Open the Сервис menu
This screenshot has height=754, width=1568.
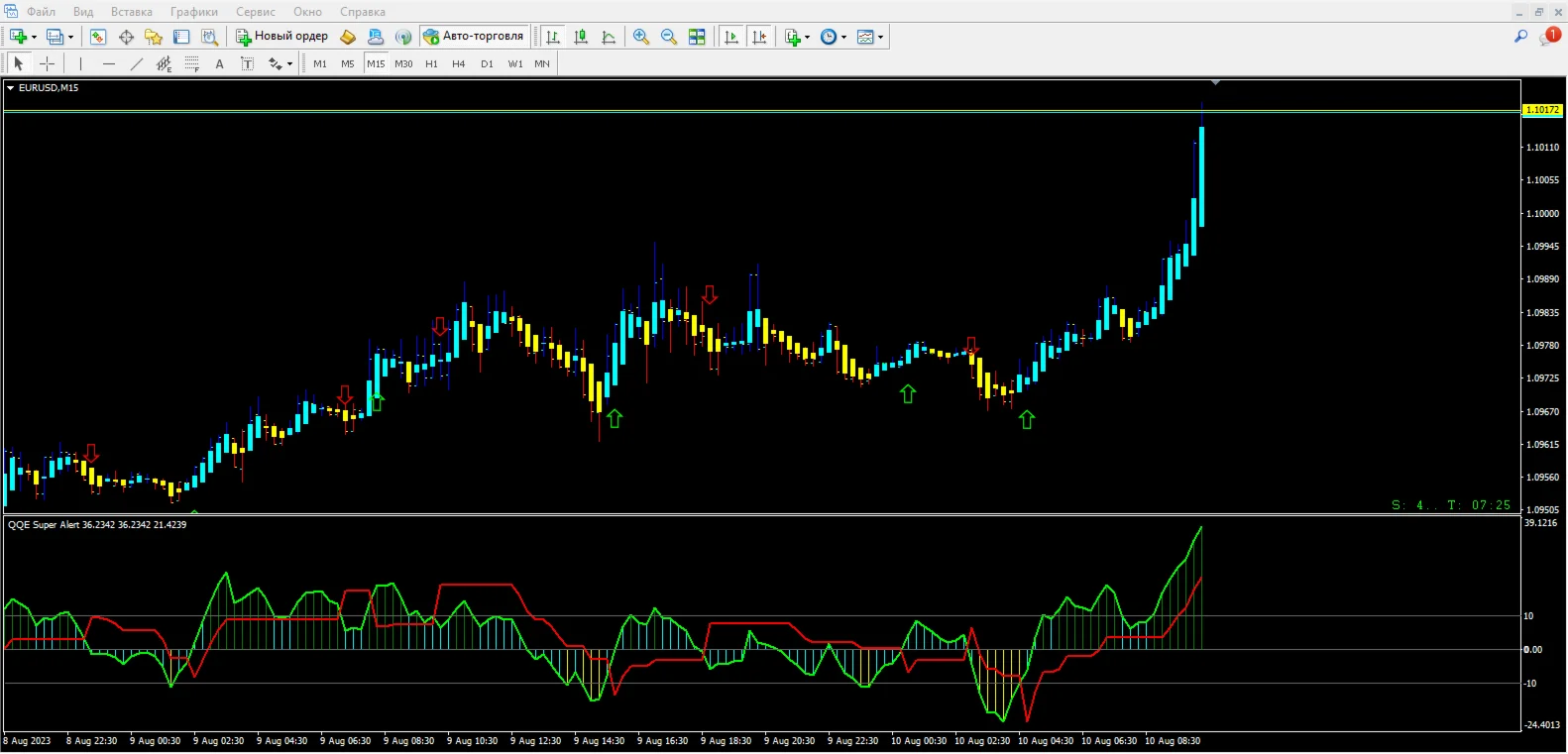pos(255,12)
